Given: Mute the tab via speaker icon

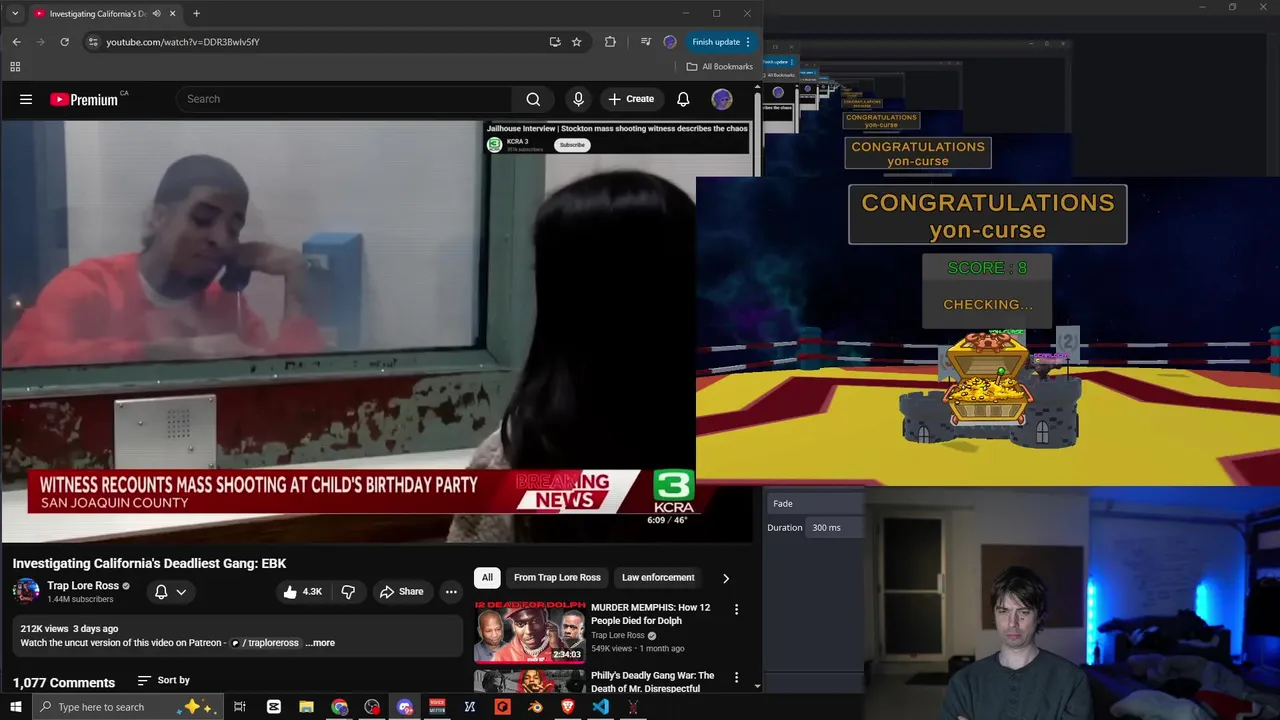Looking at the screenshot, I should point(156,14).
